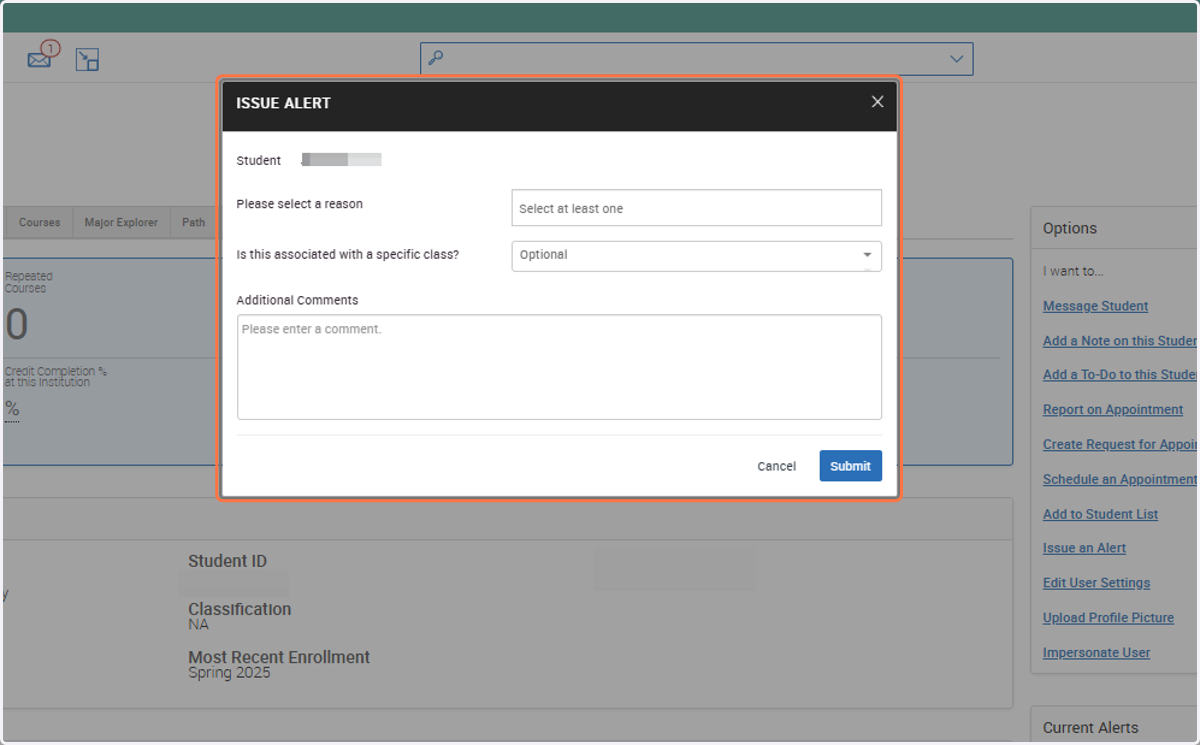Click the 'Spring 2025' enrollment text
This screenshot has height=745, width=1200.
pyautogui.click(x=229, y=673)
